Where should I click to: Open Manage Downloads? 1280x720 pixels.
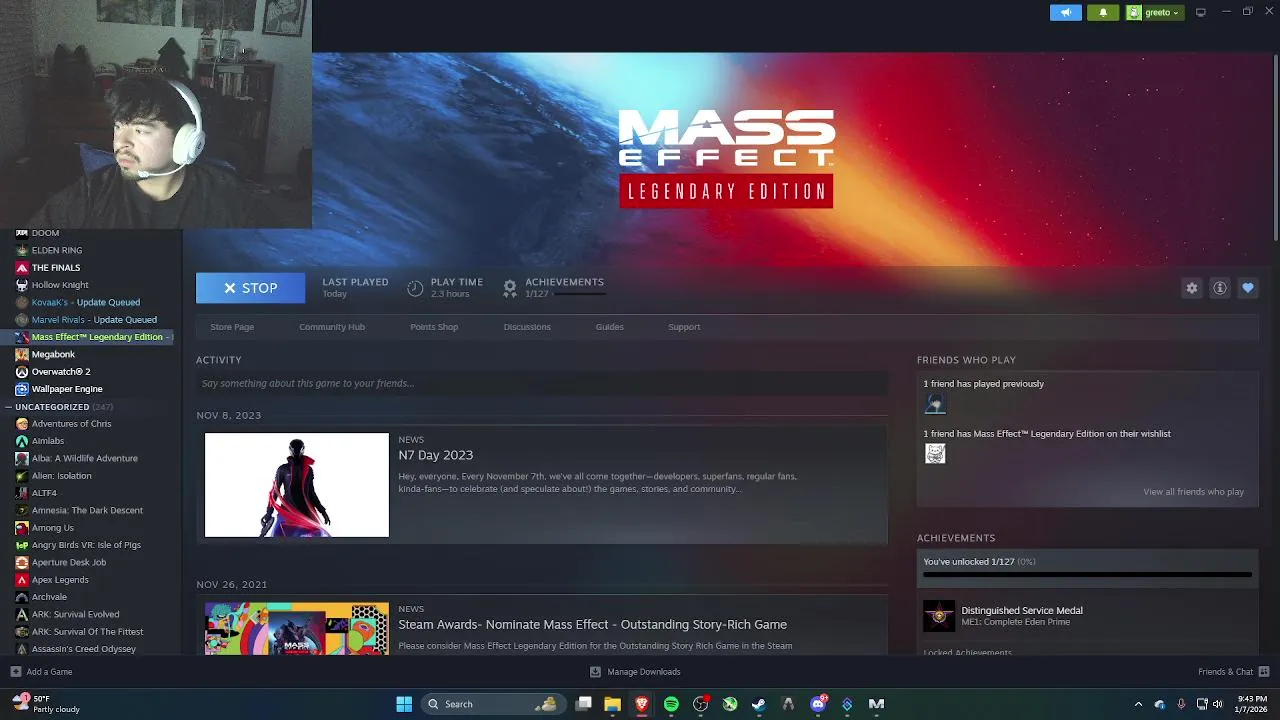point(635,672)
